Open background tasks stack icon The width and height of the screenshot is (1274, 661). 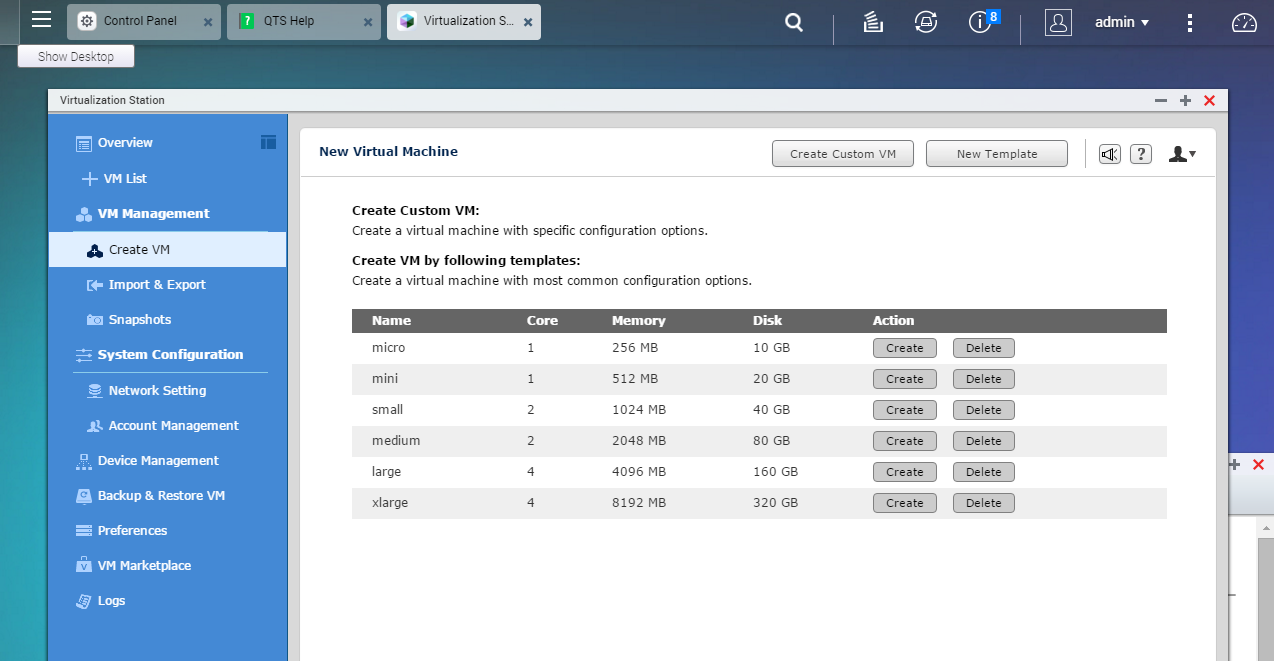pyautogui.click(x=873, y=22)
